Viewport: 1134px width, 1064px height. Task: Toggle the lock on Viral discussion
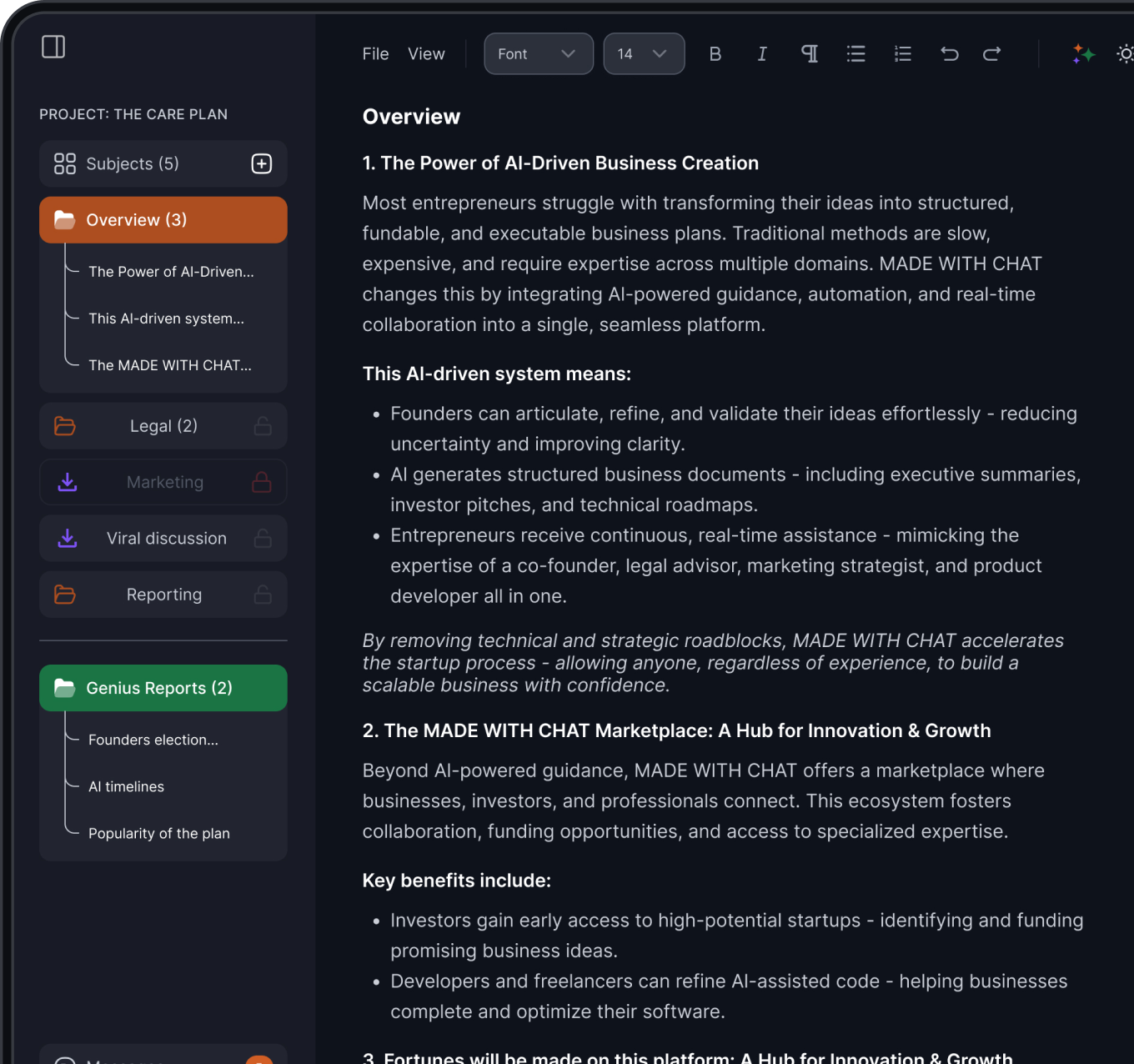(x=263, y=539)
